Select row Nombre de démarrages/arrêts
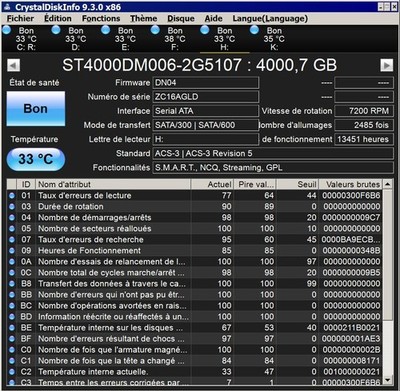The image size is (400, 391). coord(195,218)
